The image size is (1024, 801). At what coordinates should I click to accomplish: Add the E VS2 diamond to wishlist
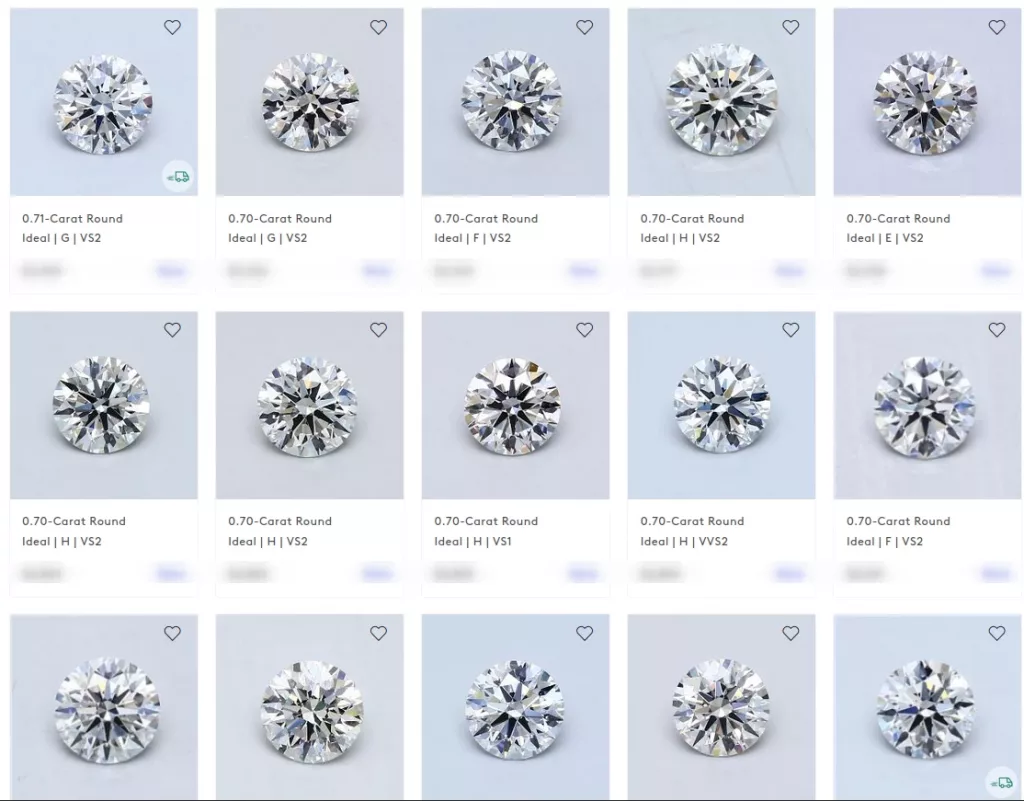pyautogui.click(x=997, y=27)
